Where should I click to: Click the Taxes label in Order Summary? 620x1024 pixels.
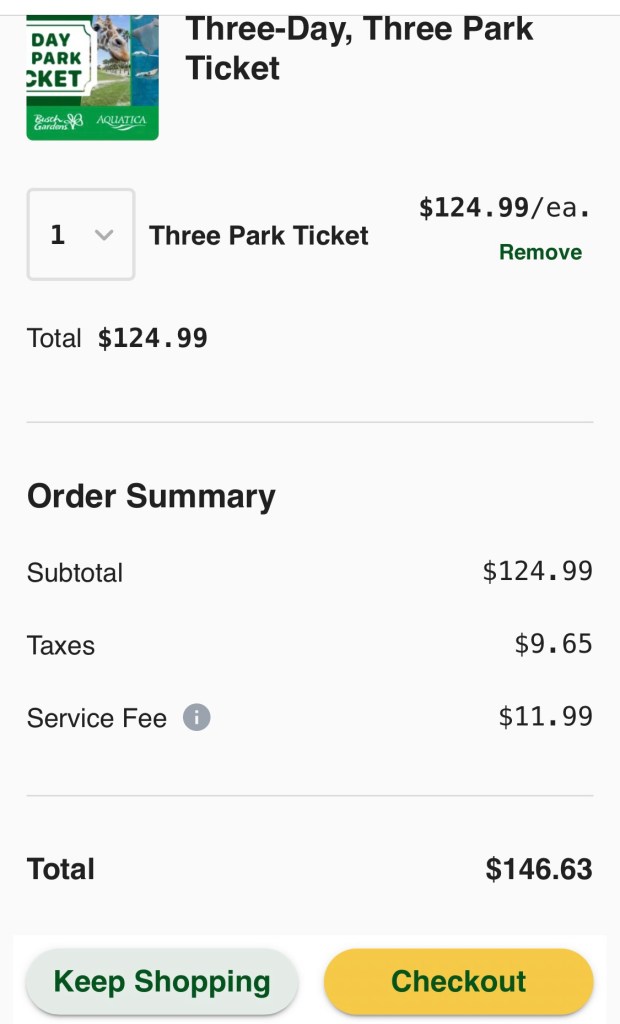tap(61, 645)
